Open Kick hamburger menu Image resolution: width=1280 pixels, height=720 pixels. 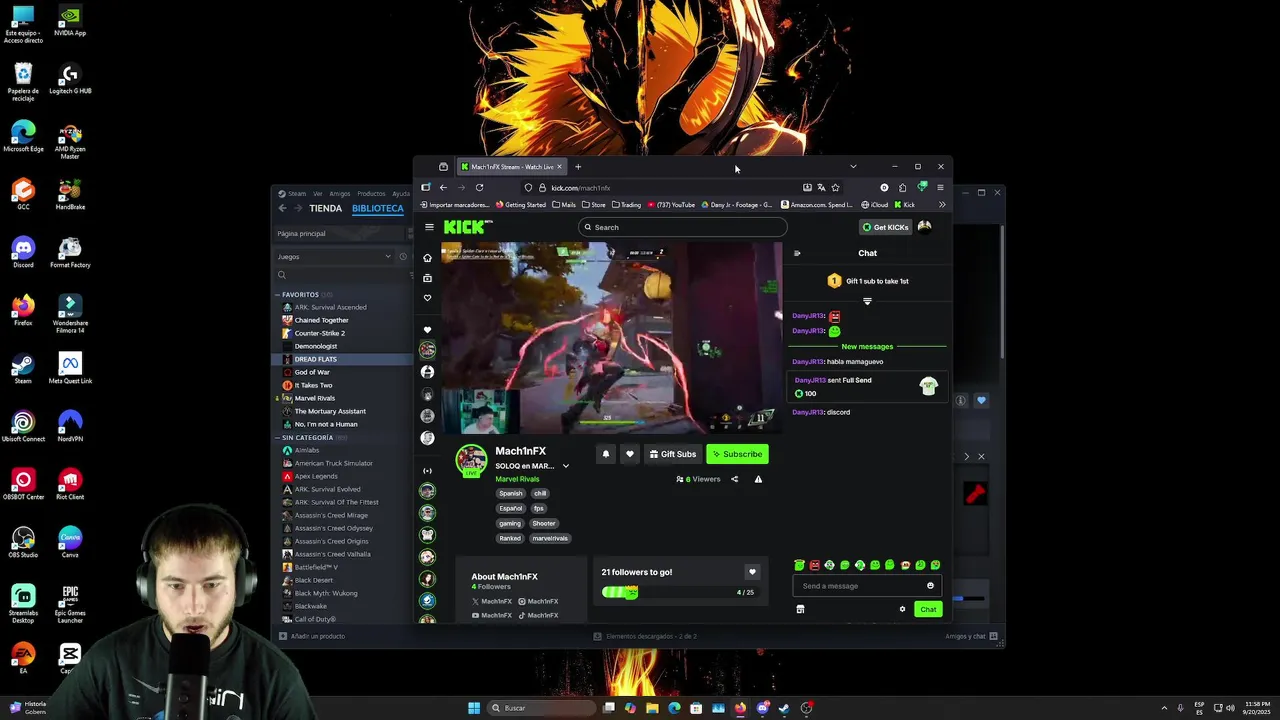click(429, 227)
